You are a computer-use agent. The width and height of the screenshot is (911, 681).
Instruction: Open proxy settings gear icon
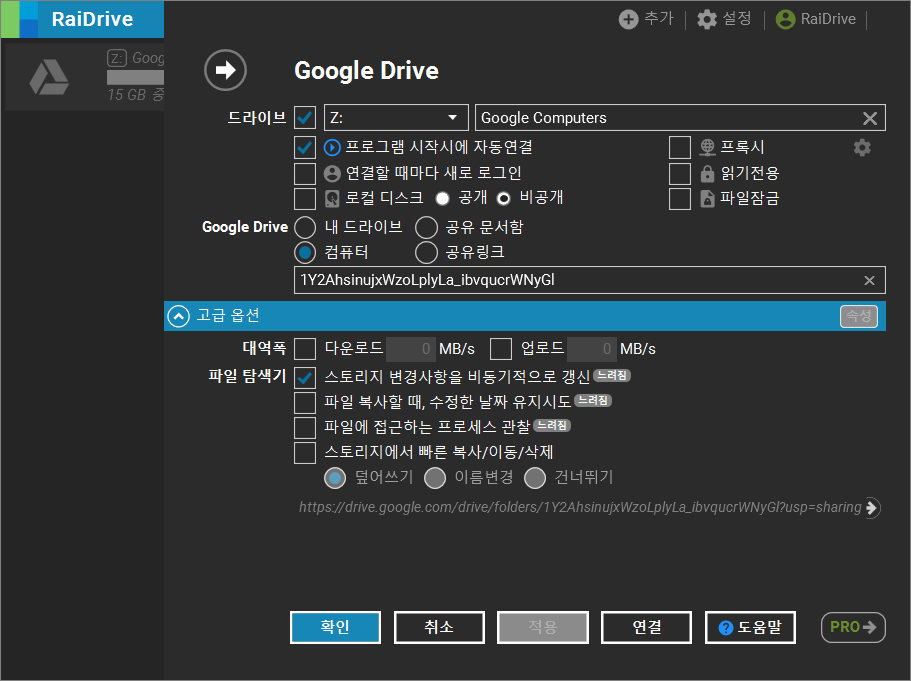tap(862, 148)
